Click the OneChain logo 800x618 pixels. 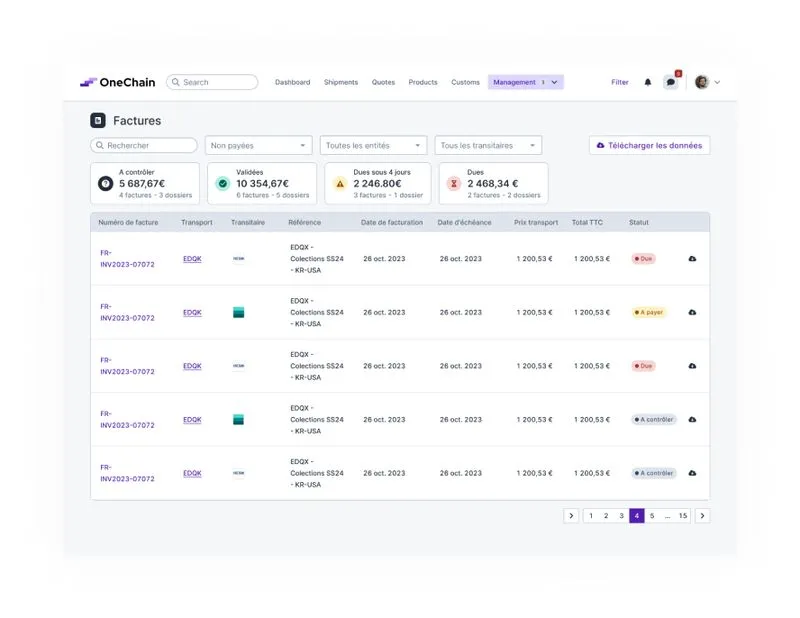click(118, 82)
